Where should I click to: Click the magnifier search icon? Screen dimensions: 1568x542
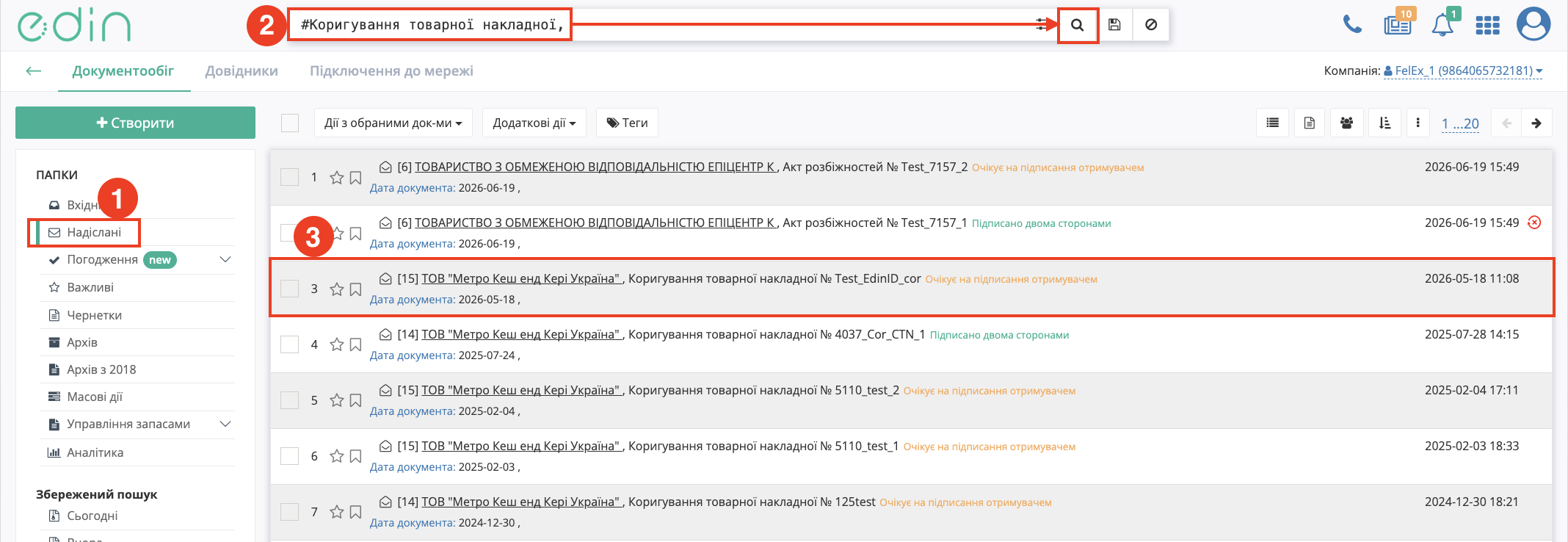1077,25
